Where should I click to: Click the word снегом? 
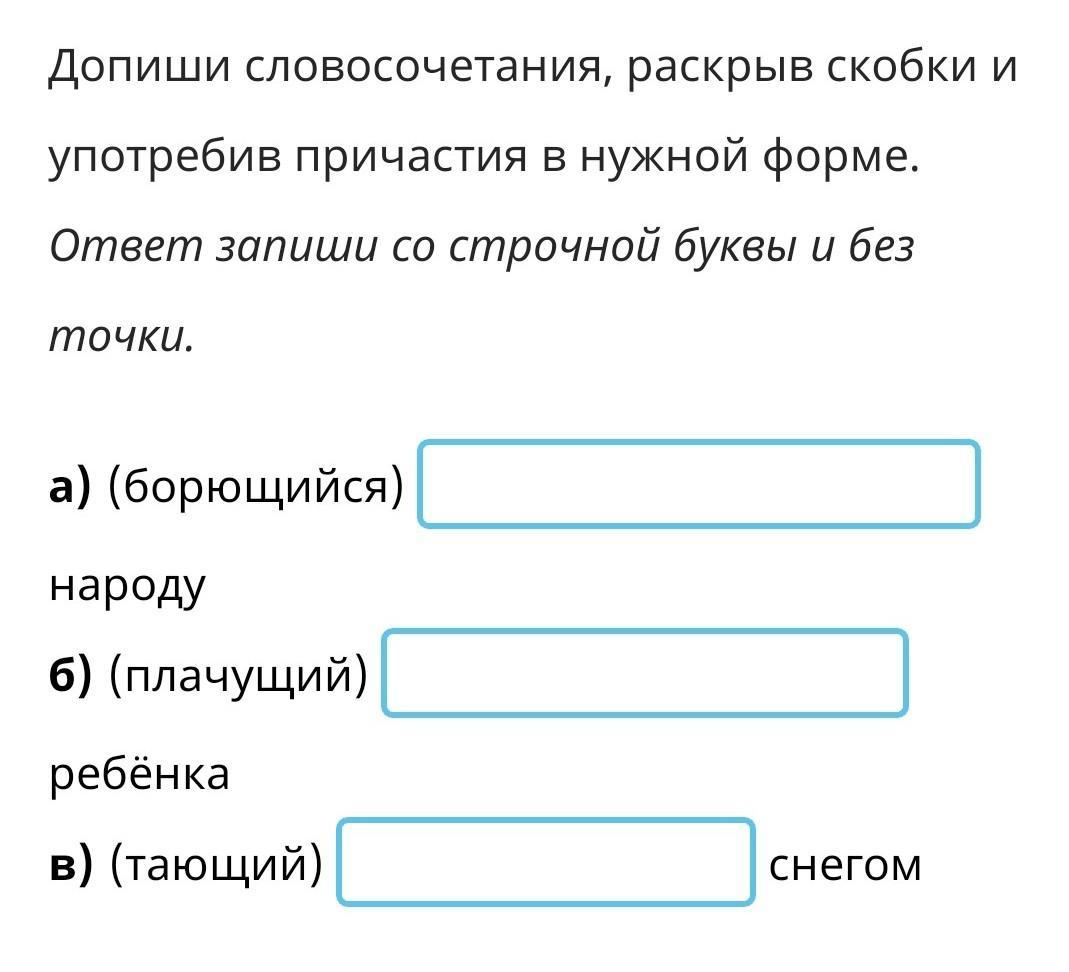[845, 865]
